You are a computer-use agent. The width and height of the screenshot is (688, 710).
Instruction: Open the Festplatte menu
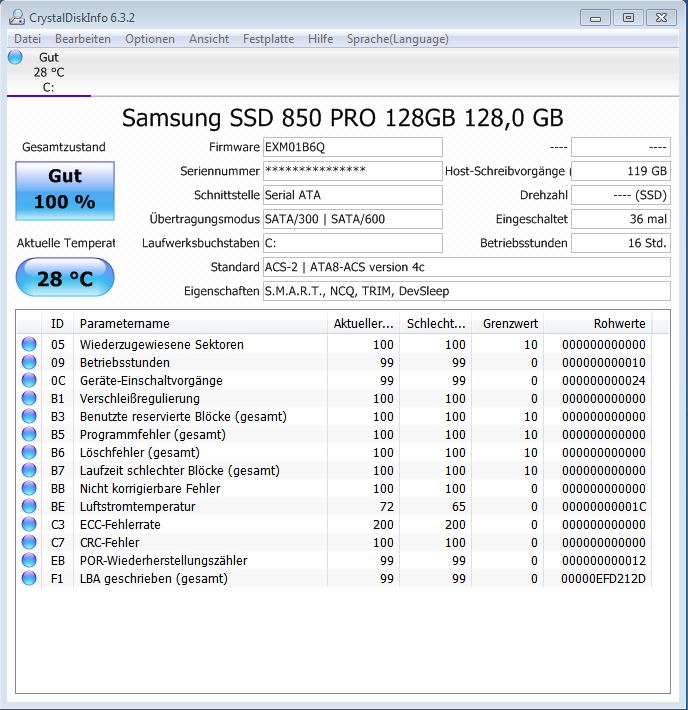(269, 39)
